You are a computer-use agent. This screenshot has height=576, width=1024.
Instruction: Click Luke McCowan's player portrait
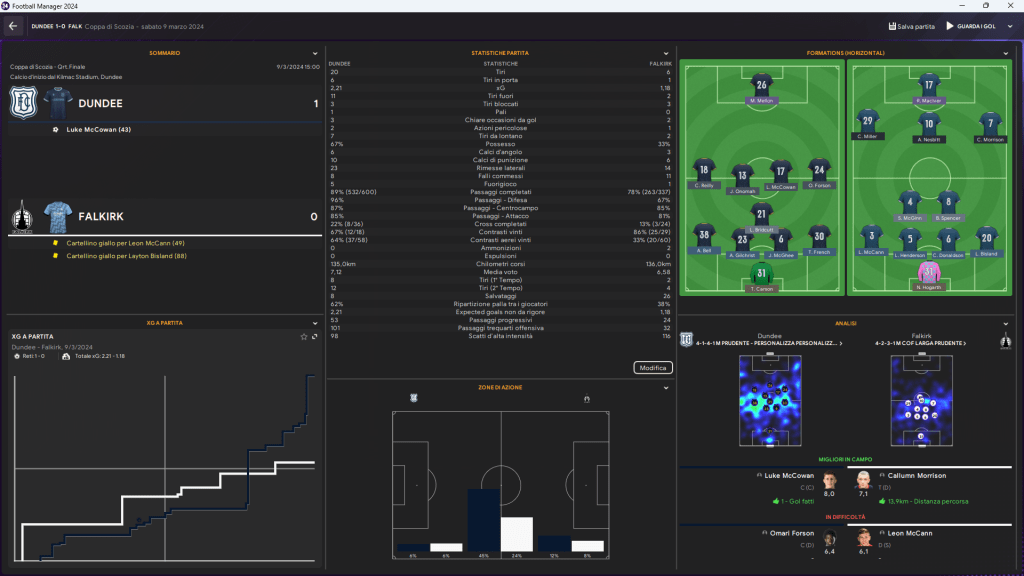point(829,484)
